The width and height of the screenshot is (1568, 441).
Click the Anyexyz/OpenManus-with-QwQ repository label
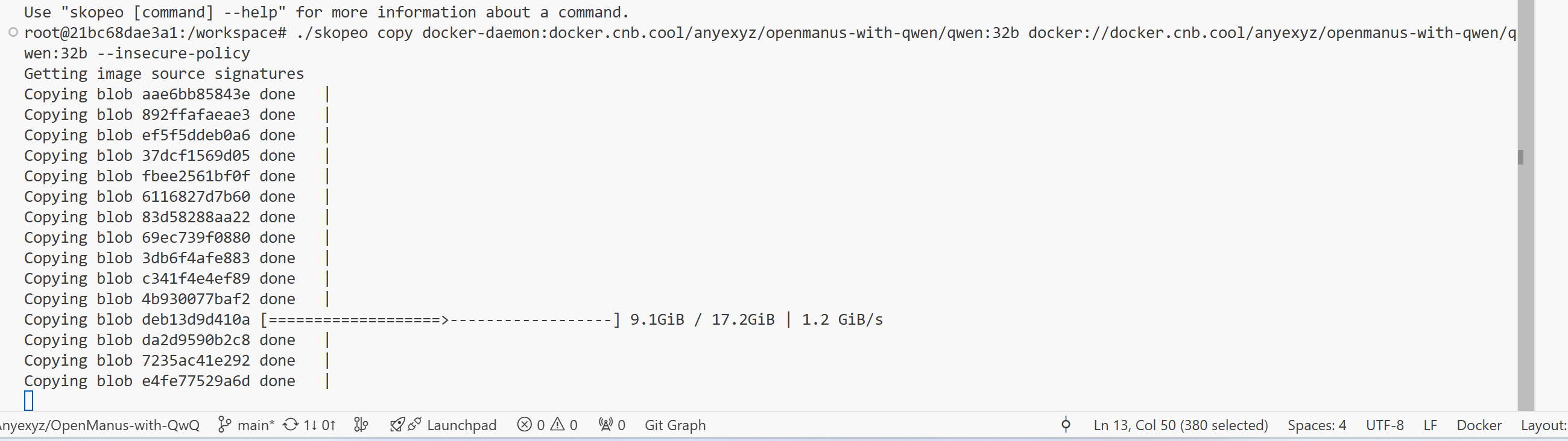point(100,425)
